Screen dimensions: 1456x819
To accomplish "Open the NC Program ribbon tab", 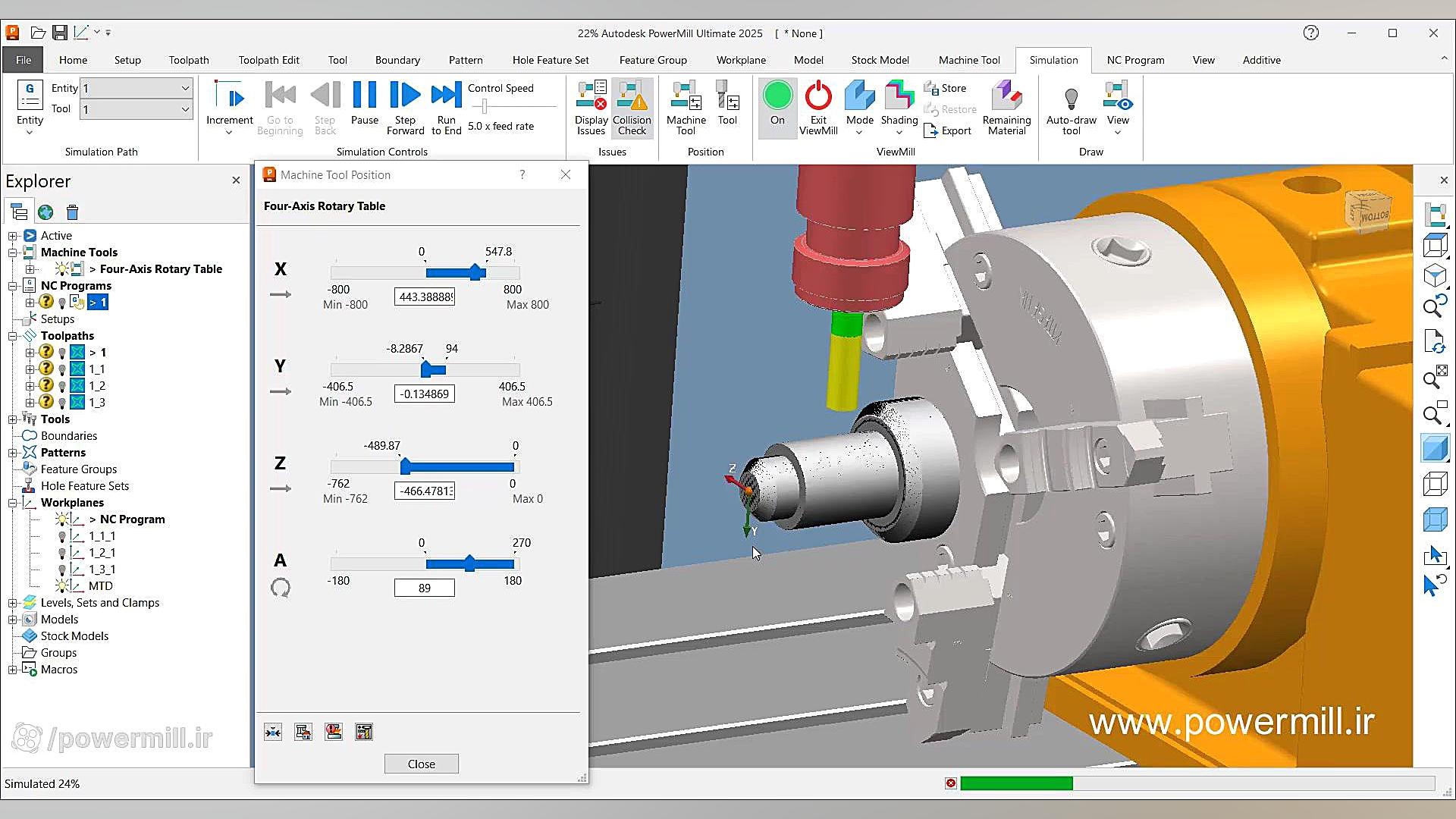I will pos(1135,60).
